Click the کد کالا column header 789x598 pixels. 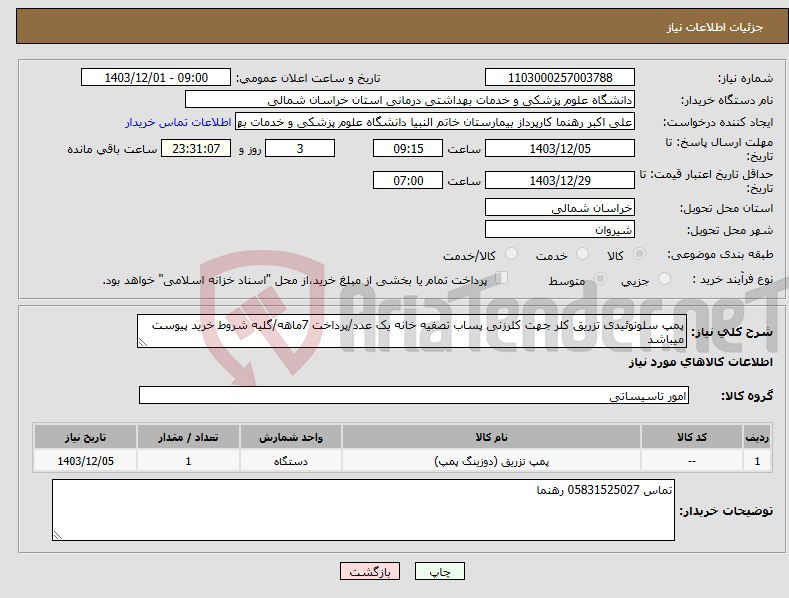(x=692, y=437)
